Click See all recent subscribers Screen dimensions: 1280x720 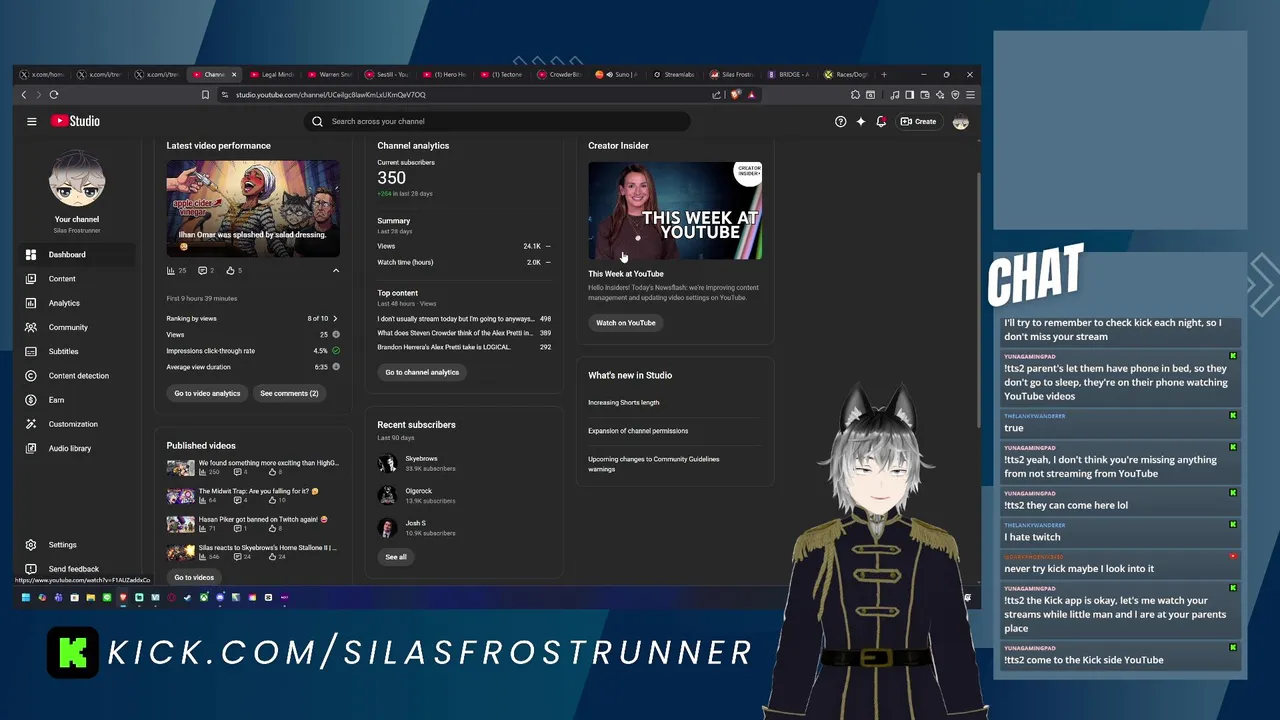pos(396,557)
